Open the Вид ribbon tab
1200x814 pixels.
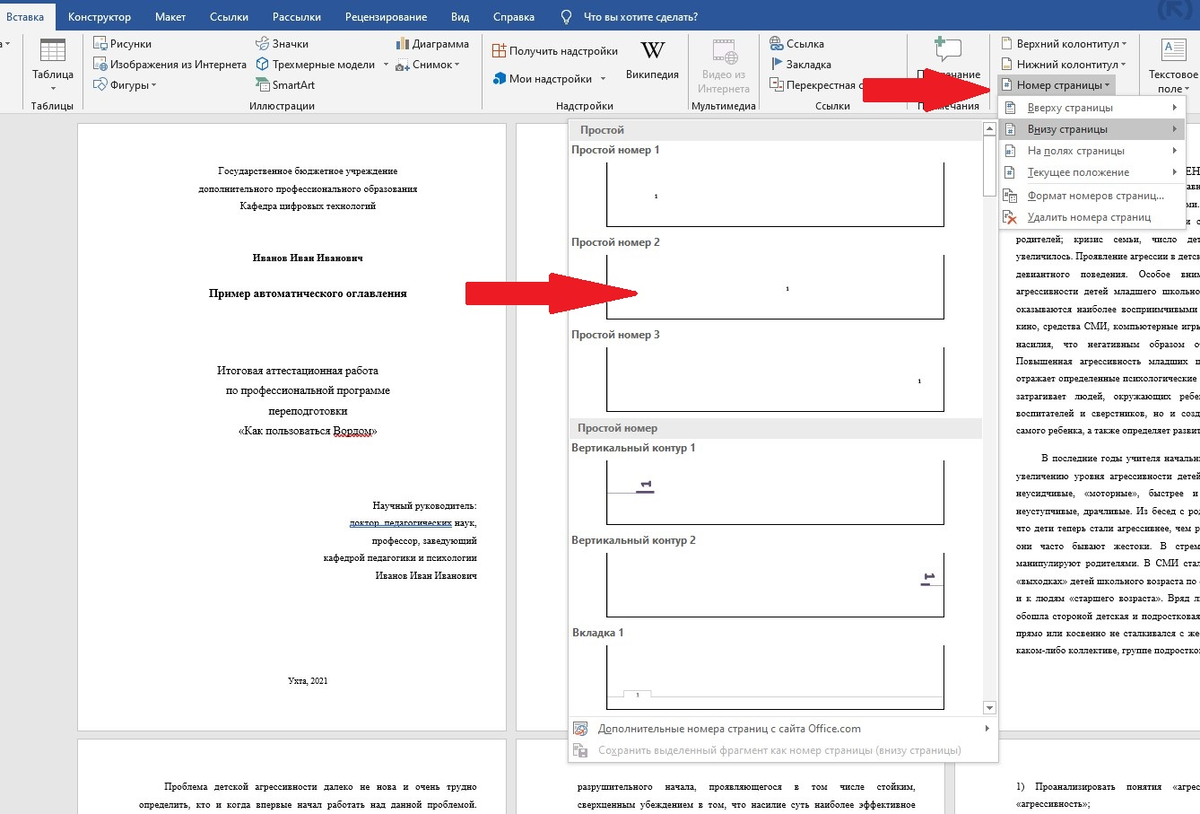pos(460,17)
